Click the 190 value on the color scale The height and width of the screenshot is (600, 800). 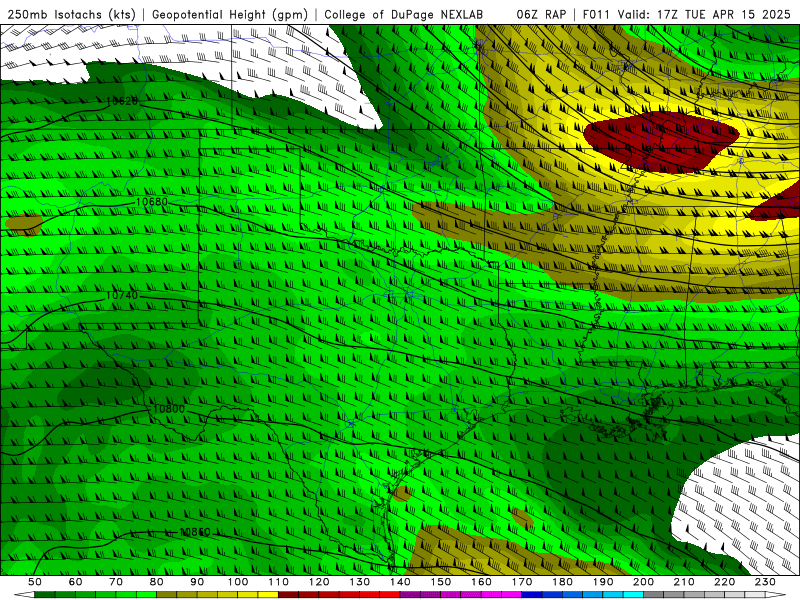pyautogui.click(x=603, y=582)
